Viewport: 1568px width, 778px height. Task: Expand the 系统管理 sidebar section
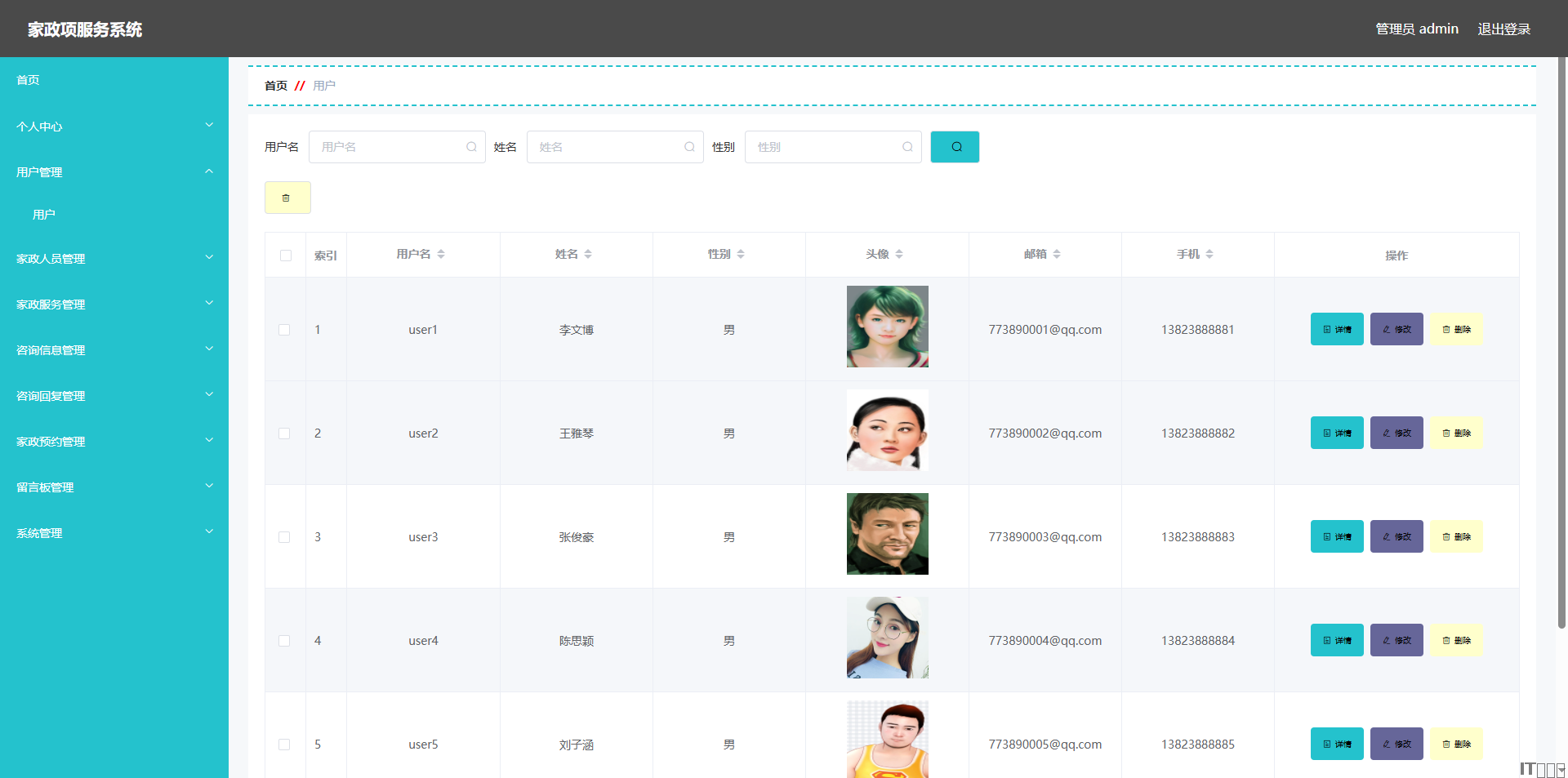(x=114, y=533)
